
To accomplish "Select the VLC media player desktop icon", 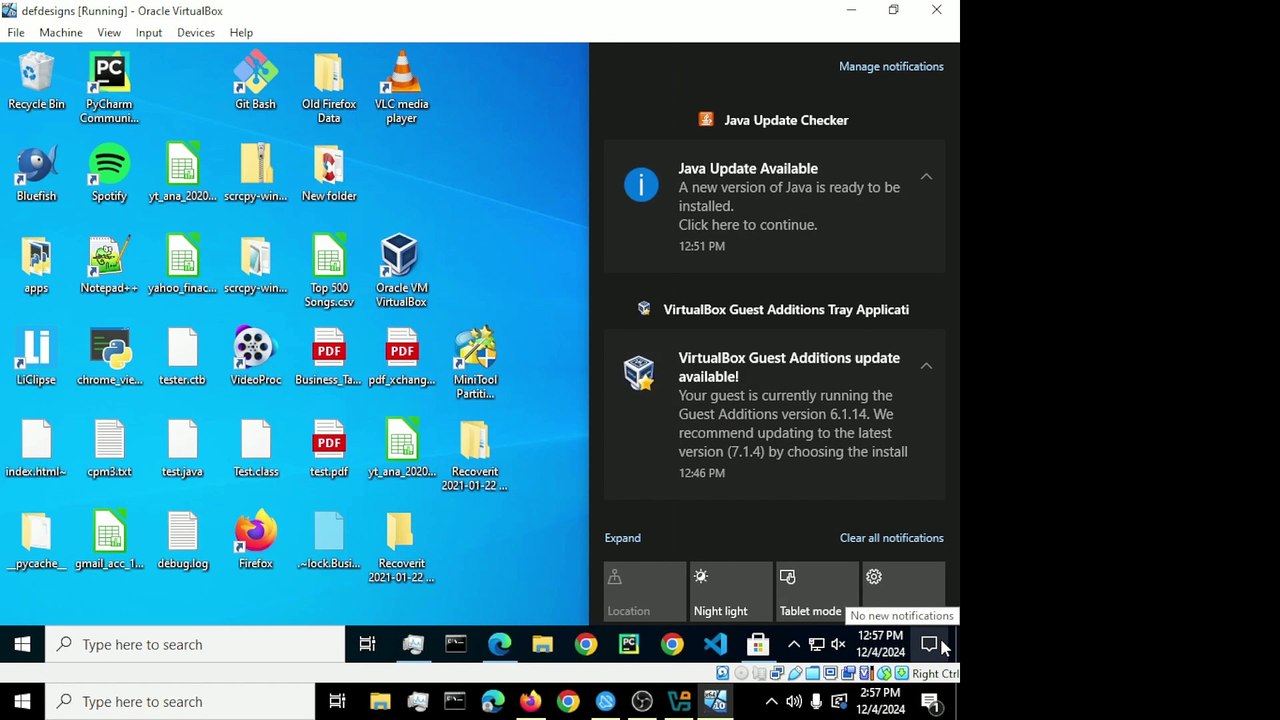I will coord(401,89).
